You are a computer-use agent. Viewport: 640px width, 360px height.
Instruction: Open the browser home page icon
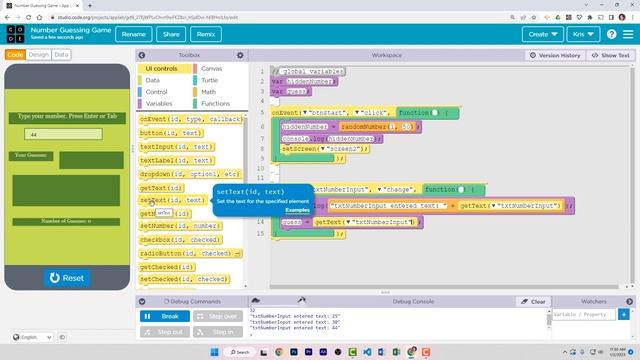(39, 18)
